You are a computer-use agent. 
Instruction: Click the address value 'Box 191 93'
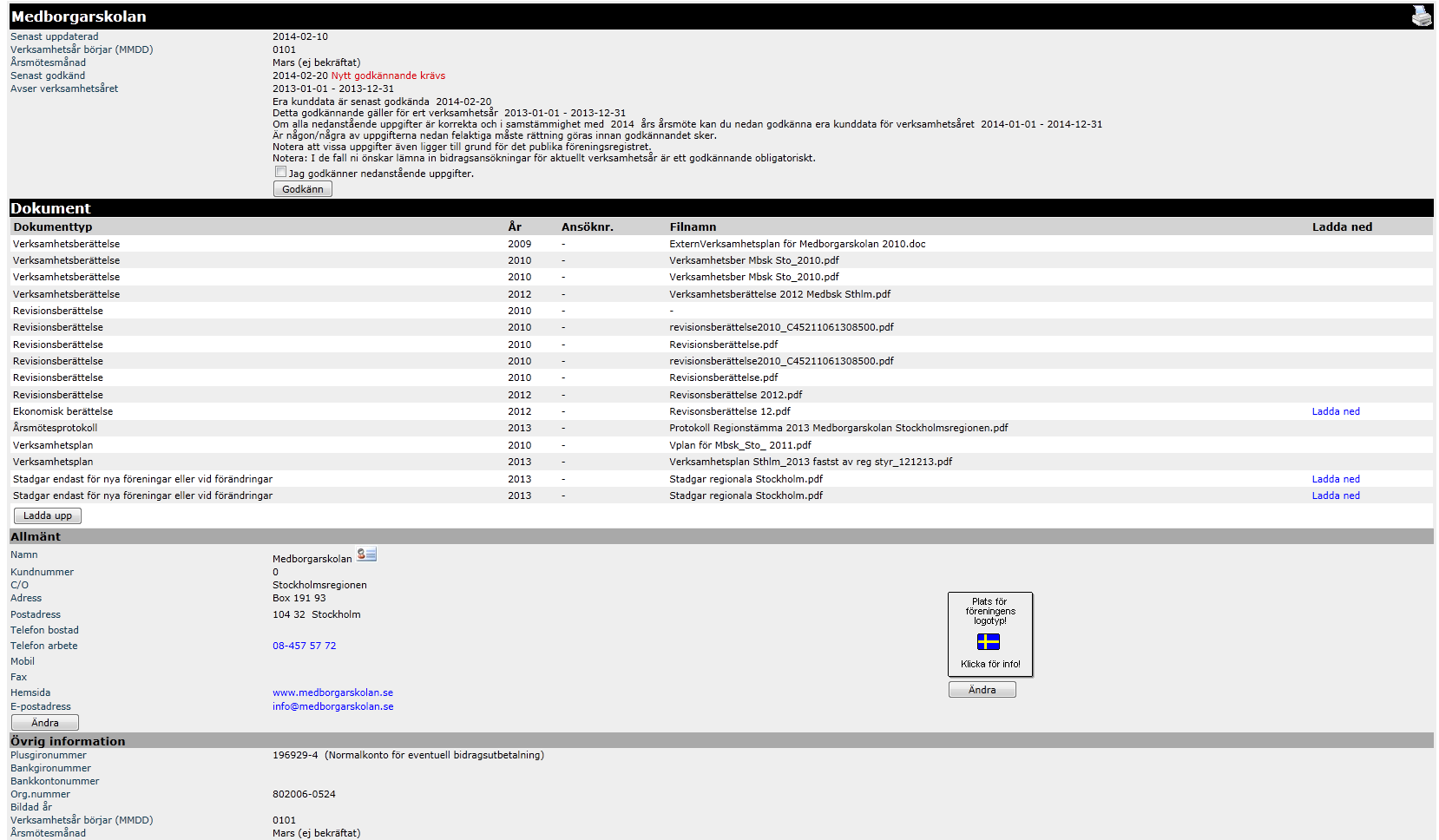[x=299, y=598]
